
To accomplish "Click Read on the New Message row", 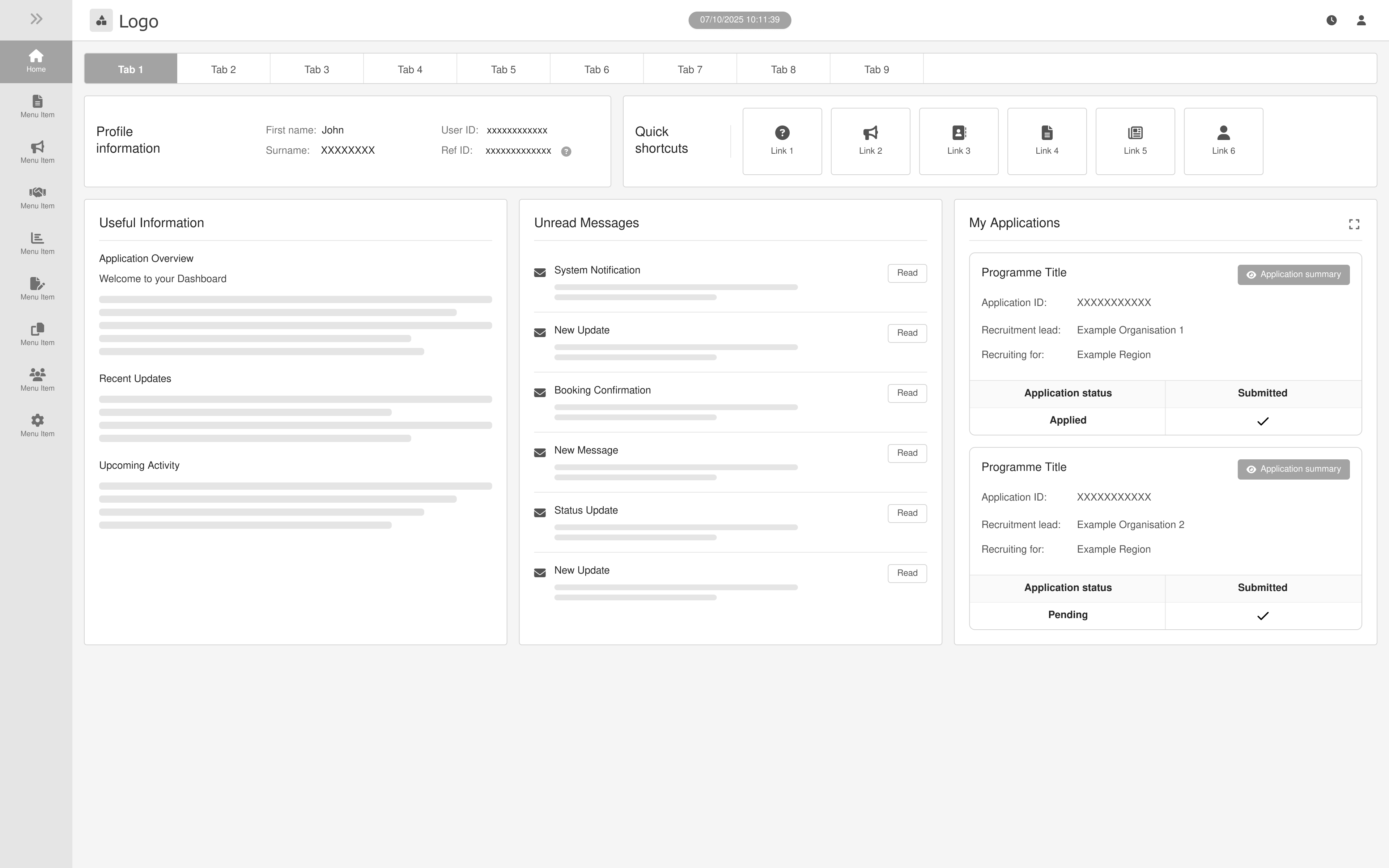I will point(907,453).
